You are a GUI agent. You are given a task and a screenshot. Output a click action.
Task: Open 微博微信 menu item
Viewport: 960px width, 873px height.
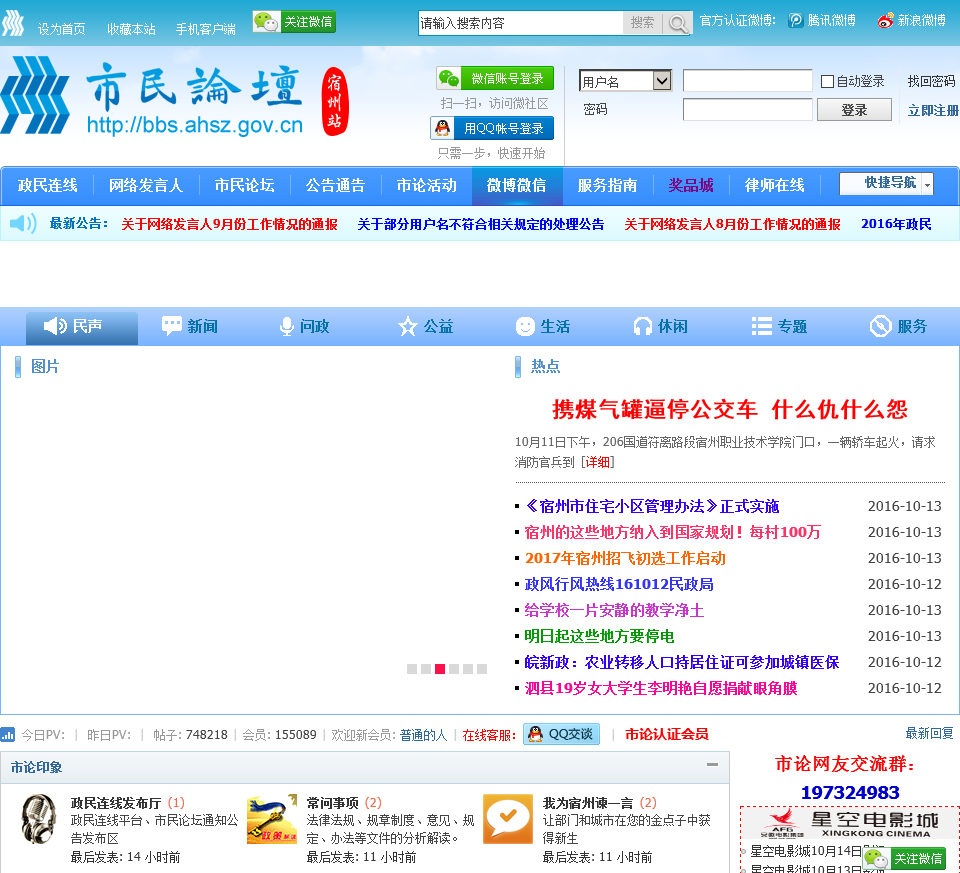(517, 185)
